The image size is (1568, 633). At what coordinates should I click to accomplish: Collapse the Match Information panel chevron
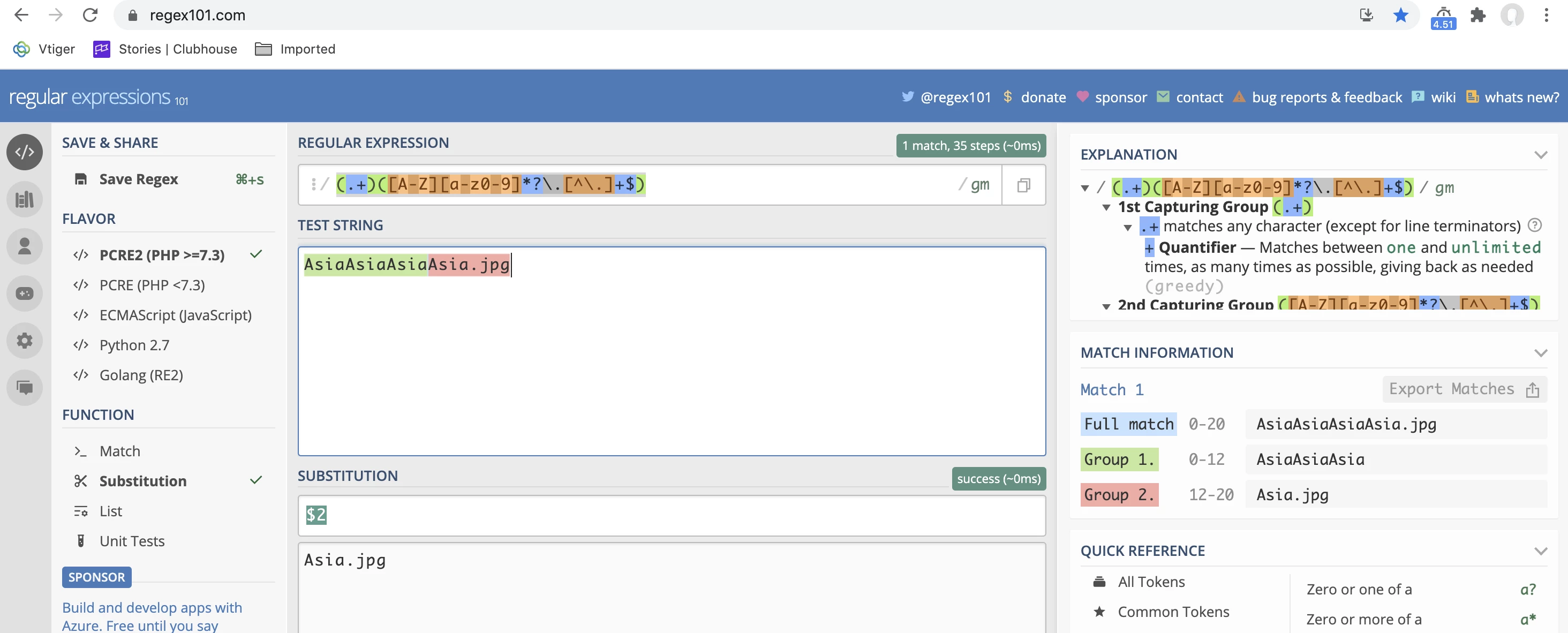click(1540, 352)
